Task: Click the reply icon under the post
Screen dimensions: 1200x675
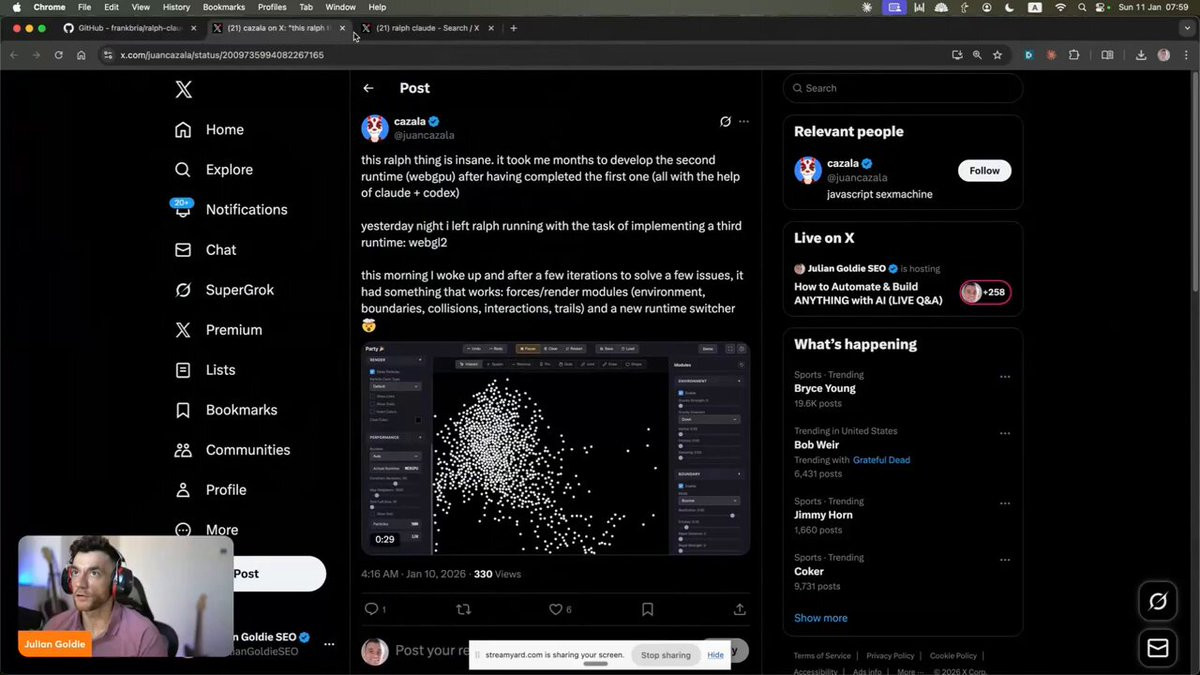Action: point(371,609)
